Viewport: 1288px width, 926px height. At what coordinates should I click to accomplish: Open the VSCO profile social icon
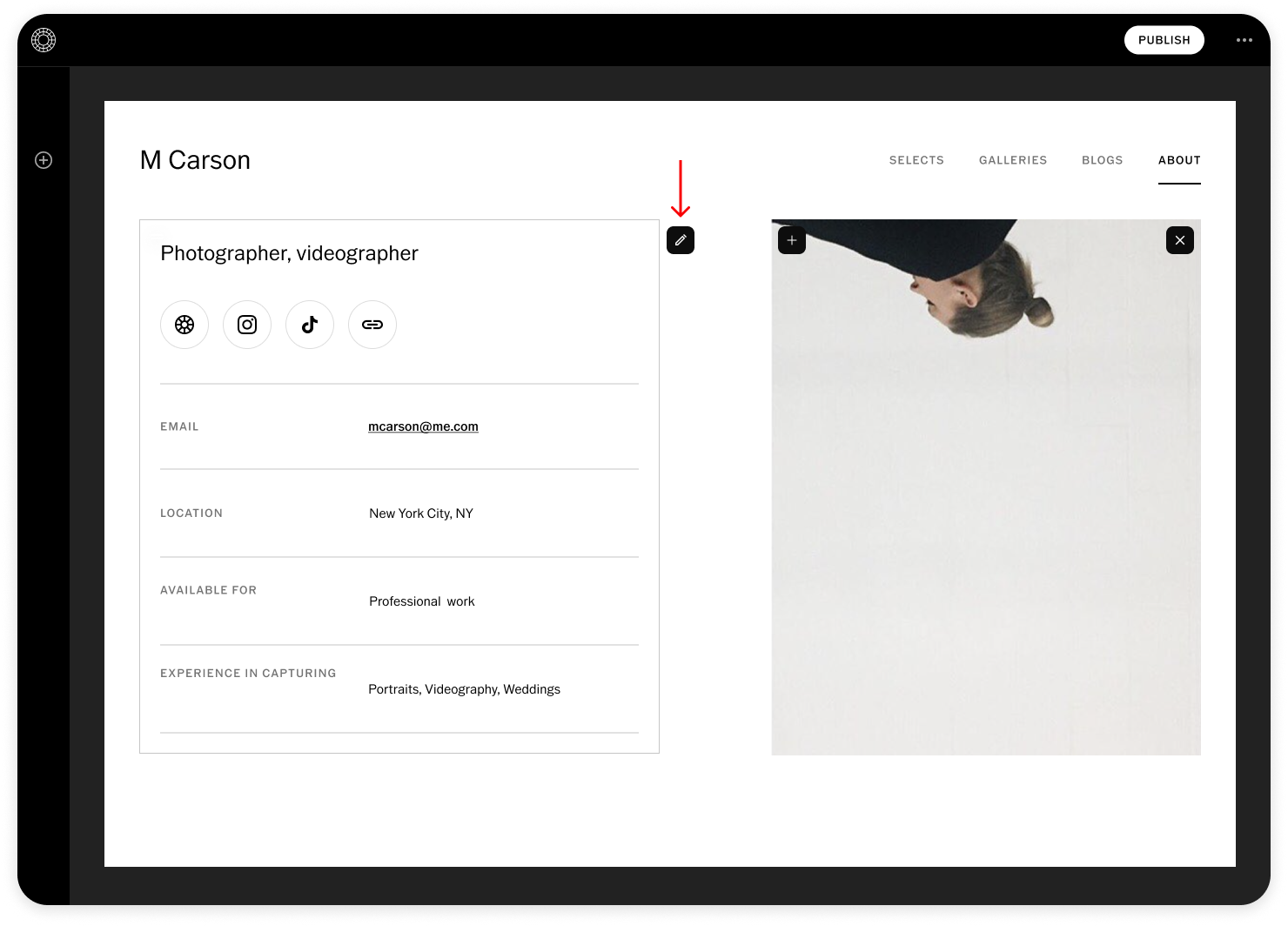[x=184, y=325]
